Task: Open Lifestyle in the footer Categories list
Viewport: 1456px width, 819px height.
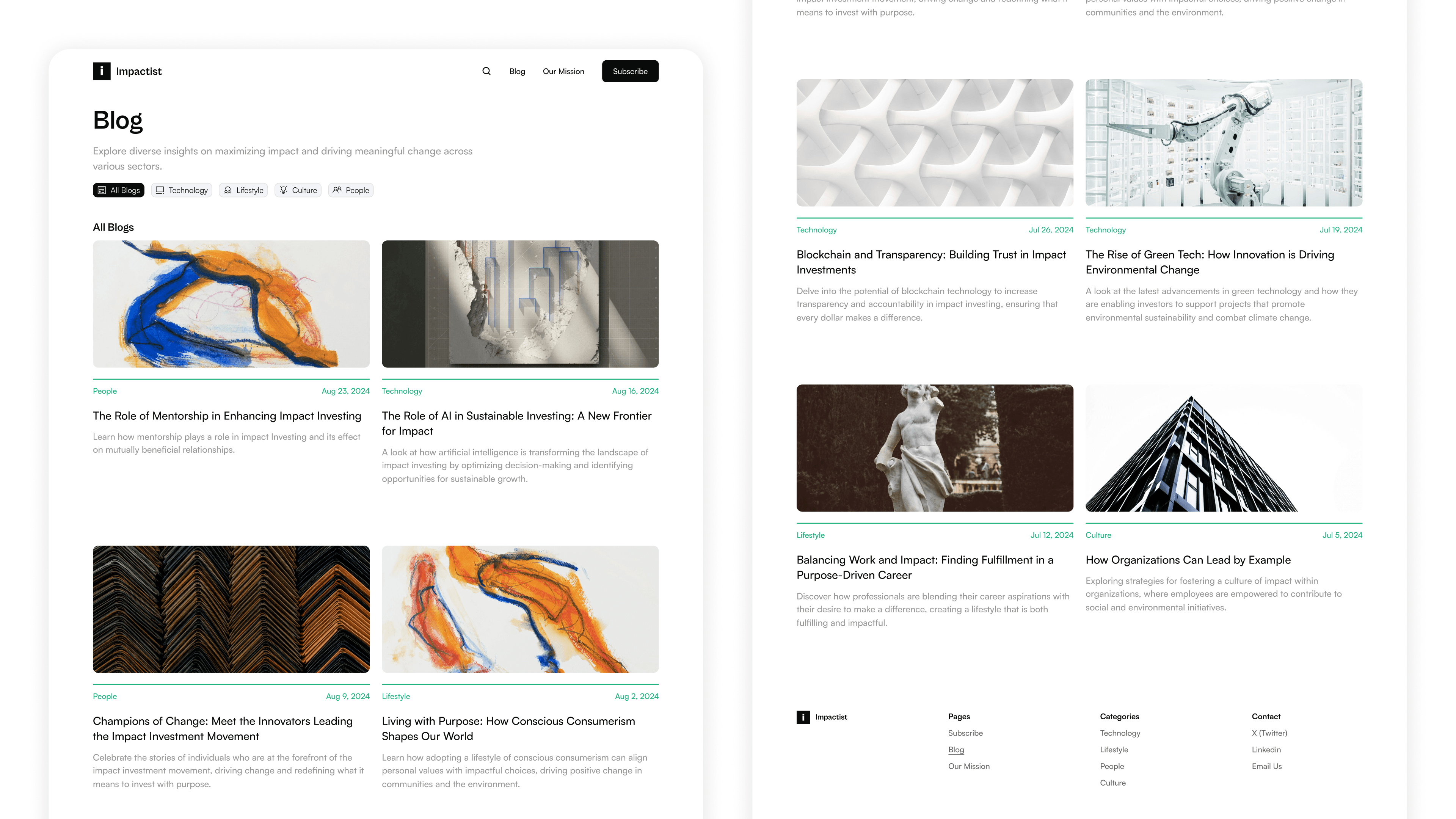Action: click(1114, 750)
